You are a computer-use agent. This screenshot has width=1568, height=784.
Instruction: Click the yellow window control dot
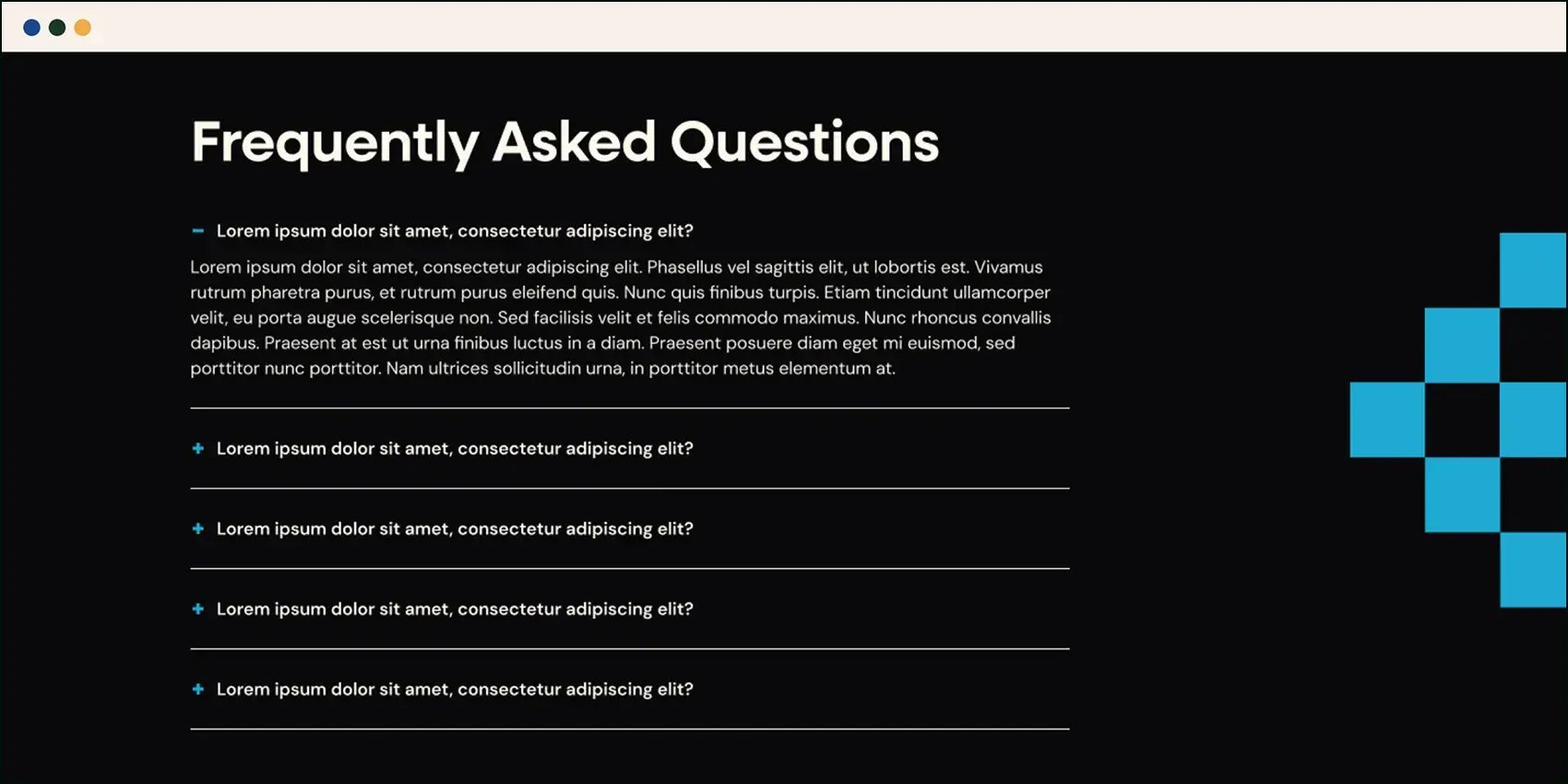tap(81, 27)
